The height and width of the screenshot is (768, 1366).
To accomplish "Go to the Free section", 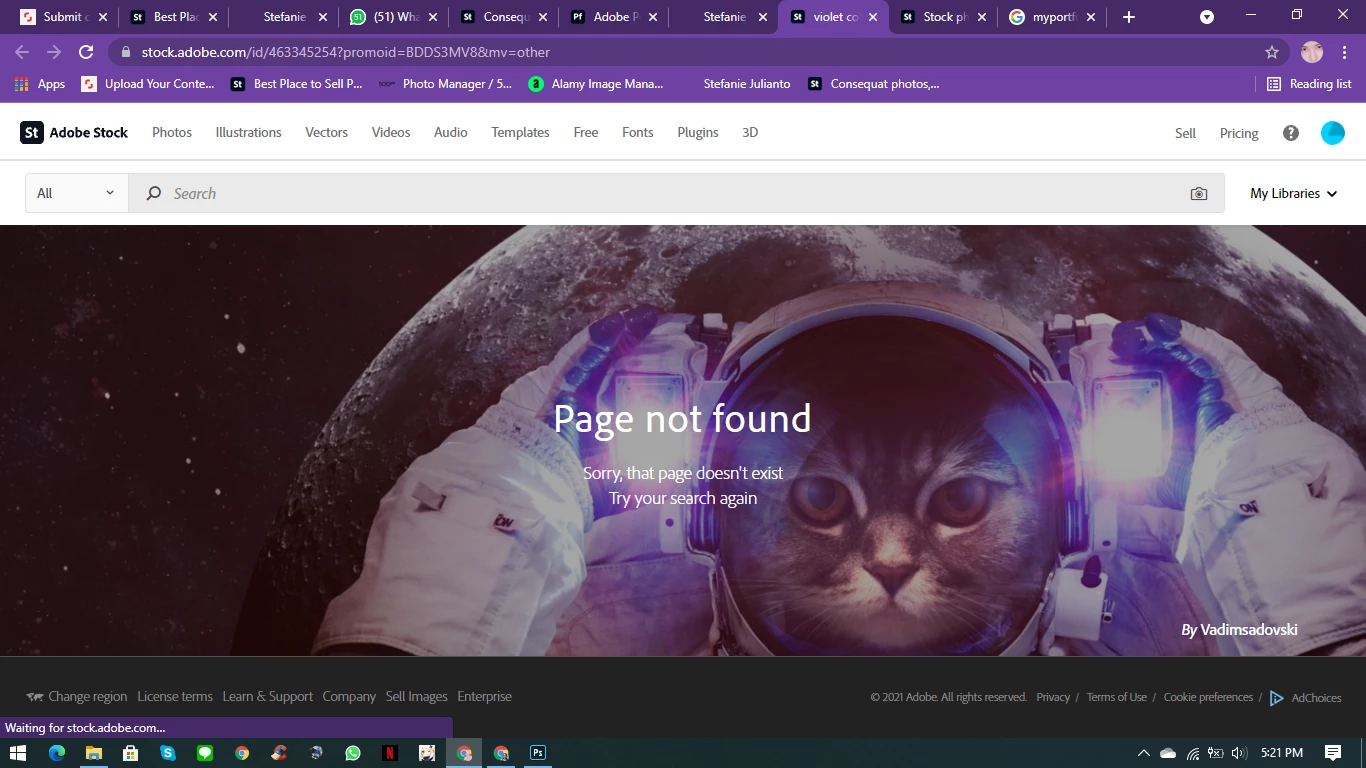I will (586, 132).
